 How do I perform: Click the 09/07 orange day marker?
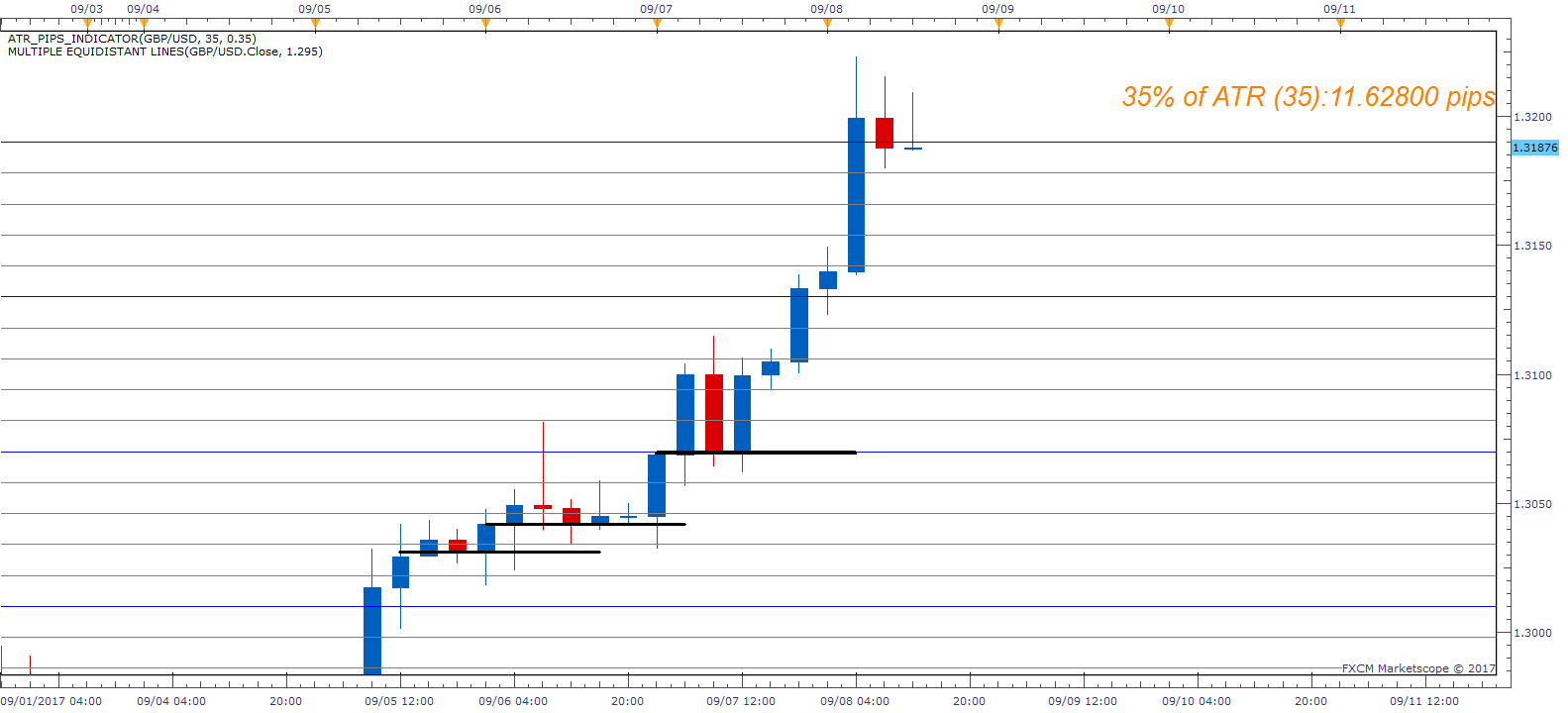[x=657, y=22]
